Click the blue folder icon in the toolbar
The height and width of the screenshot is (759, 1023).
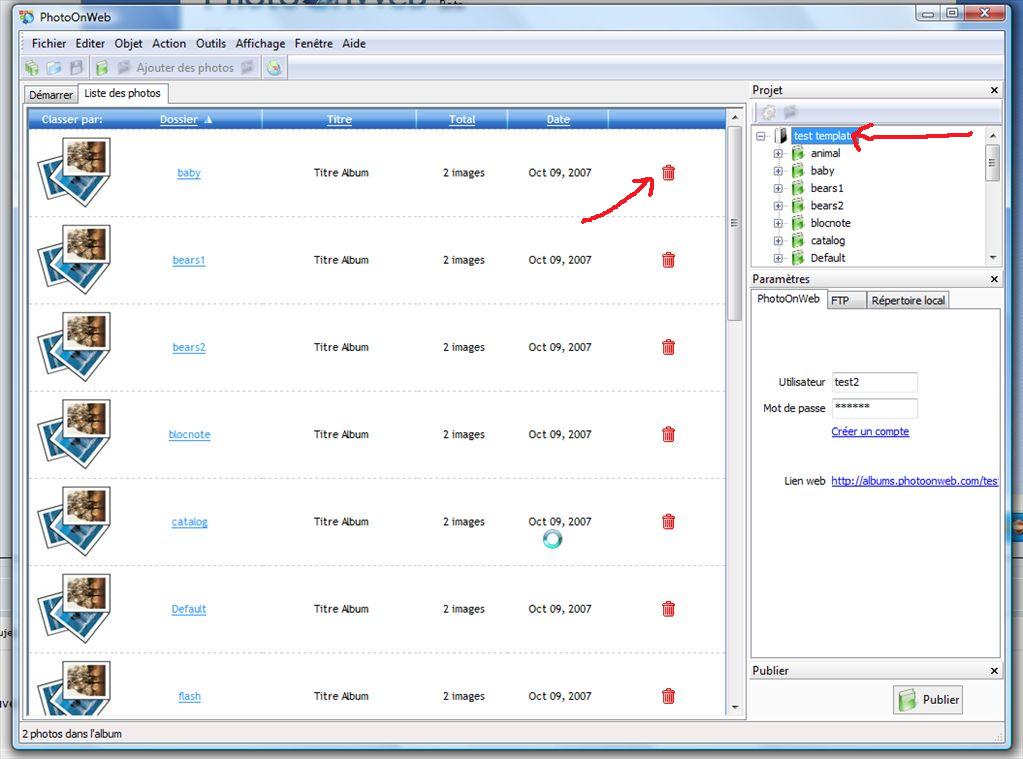(54, 68)
